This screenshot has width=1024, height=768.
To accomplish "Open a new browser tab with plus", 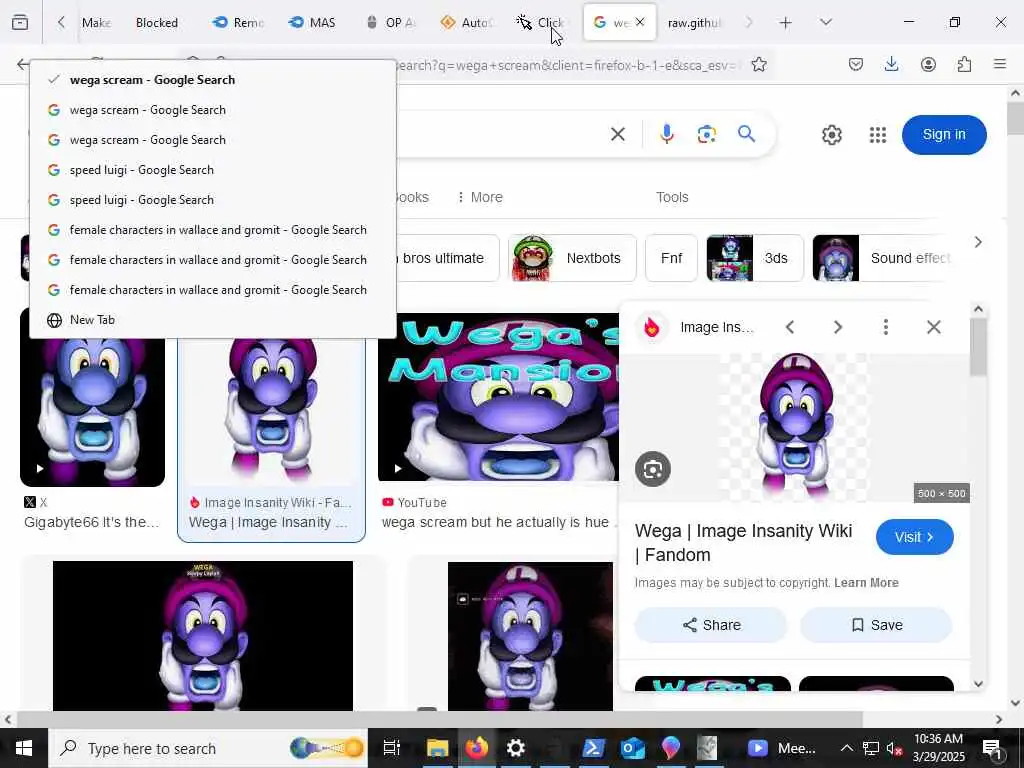I will pyautogui.click(x=786, y=23).
